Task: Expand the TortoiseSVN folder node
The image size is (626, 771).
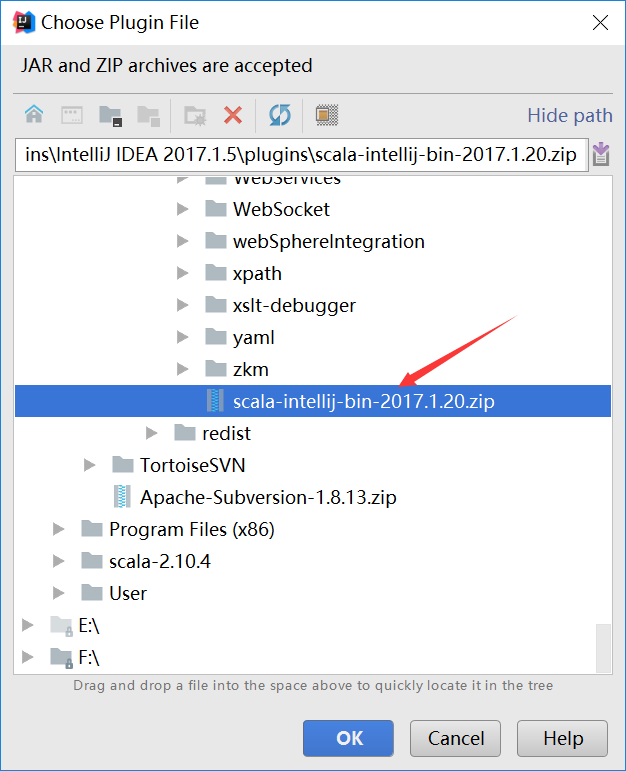Action: pyautogui.click(x=89, y=465)
